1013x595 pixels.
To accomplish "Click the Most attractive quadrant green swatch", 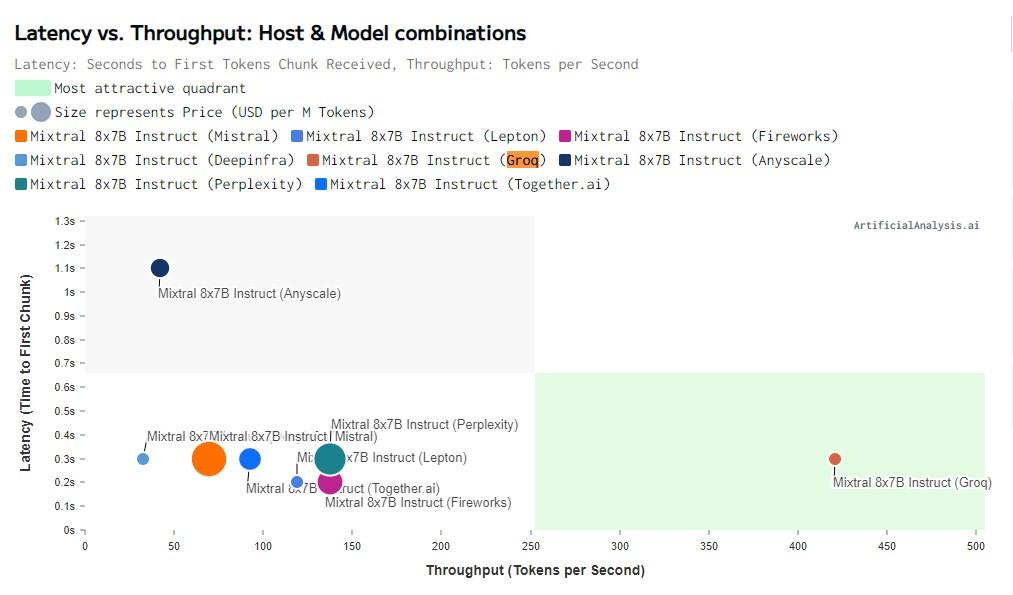I will [32, 88].
